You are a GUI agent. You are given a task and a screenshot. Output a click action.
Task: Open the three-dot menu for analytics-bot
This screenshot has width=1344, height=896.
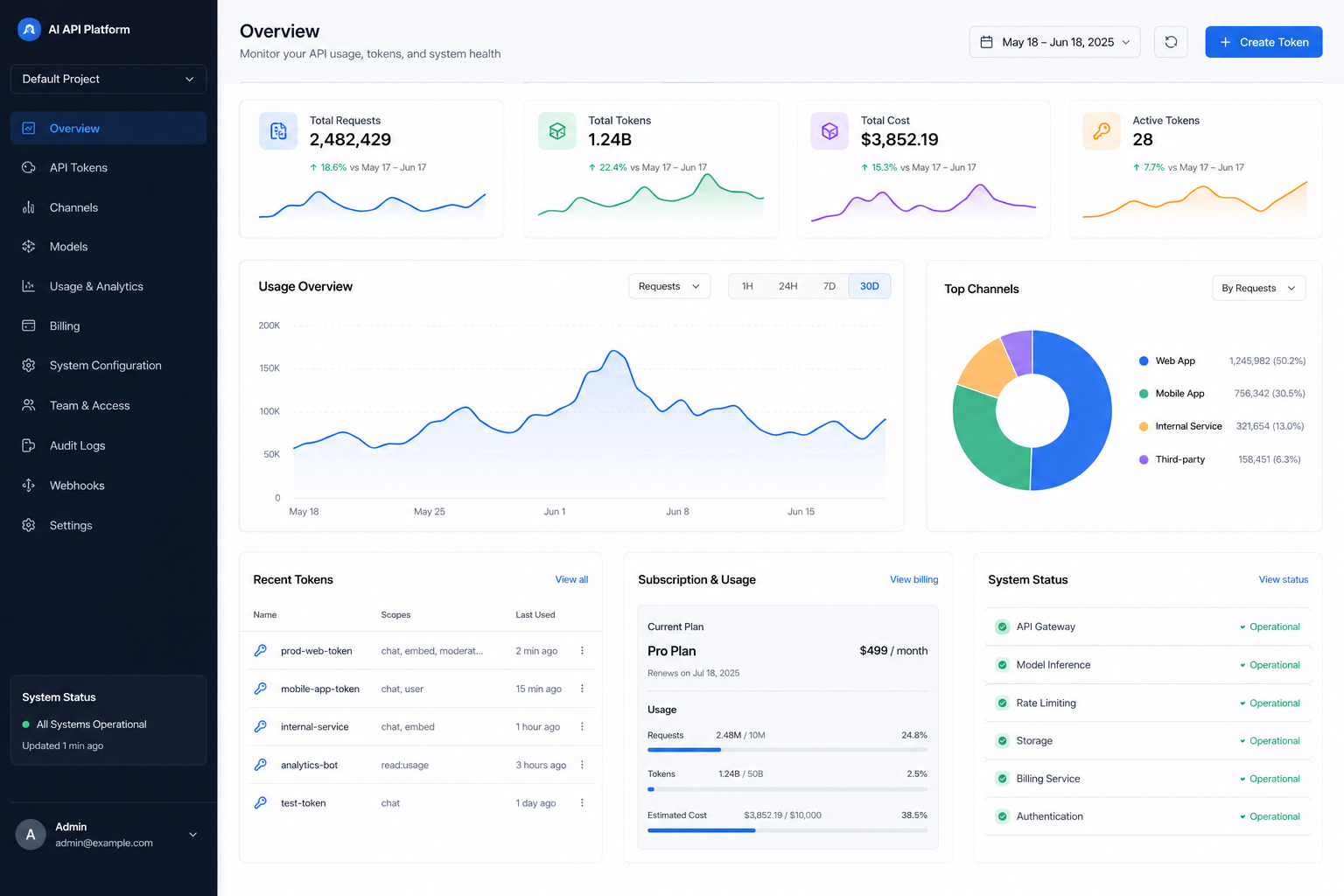(582, 765)
